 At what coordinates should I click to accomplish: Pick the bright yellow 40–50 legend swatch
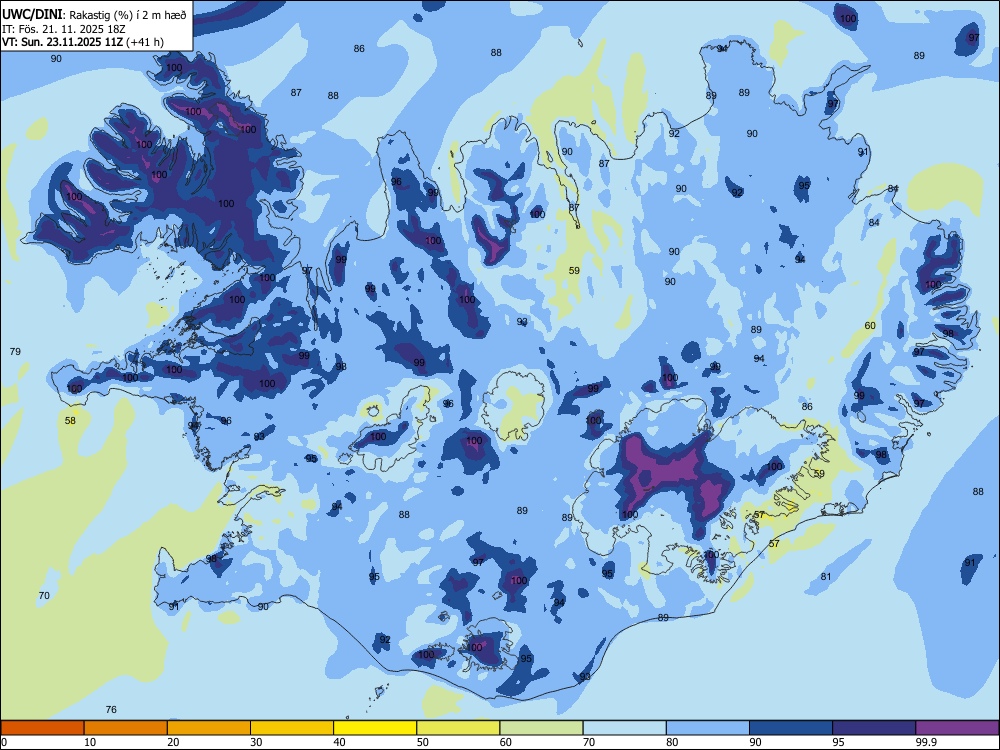coord(375,728)
